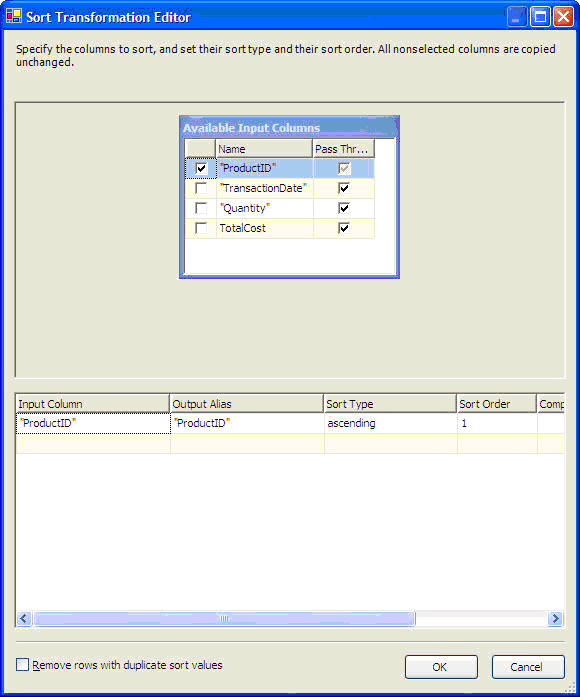This screenshot has height=697, width=580.
Task: Check the TotalCost sort column checkbox
Action: [x=201, y=228]
